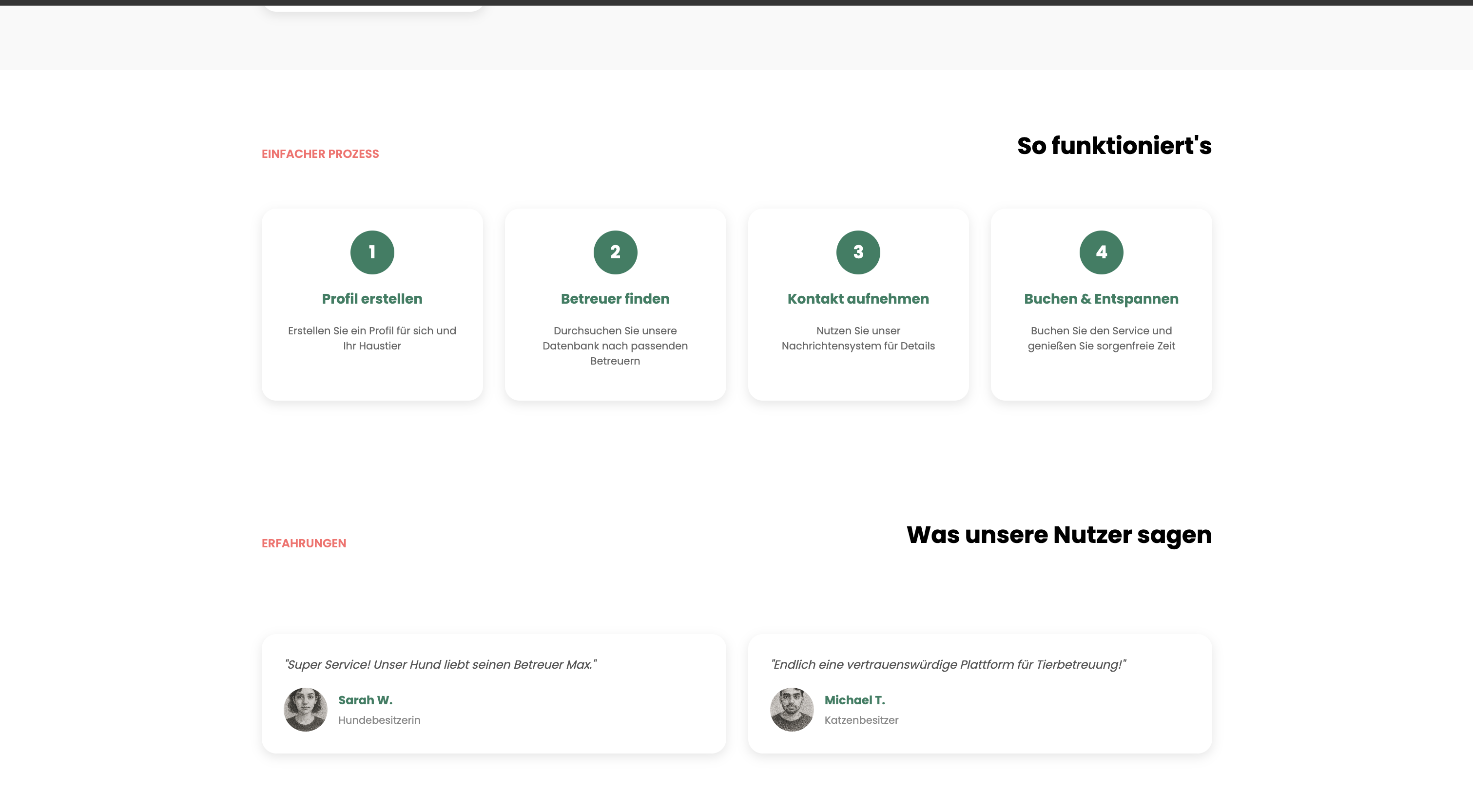Click the 'So funktioniert's' heading

coord(1114,146)
